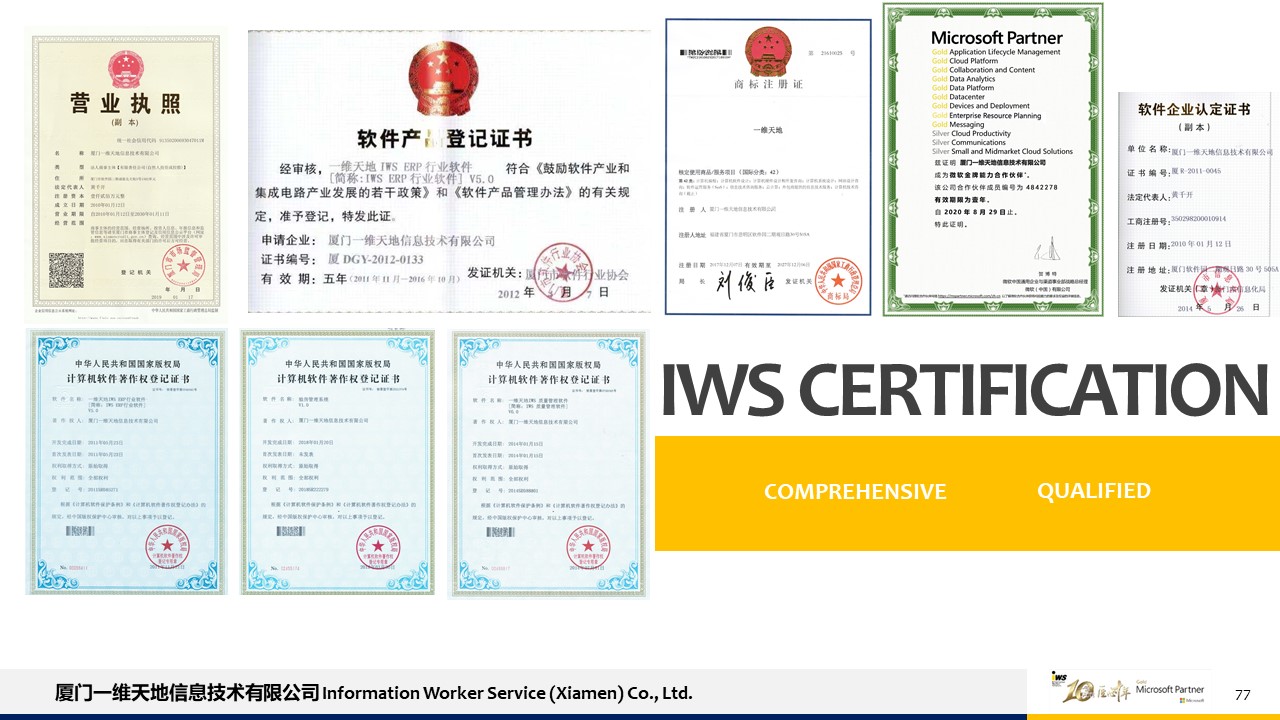
Task: Open the trademark registration certificate image
Action: pos(768,165)
